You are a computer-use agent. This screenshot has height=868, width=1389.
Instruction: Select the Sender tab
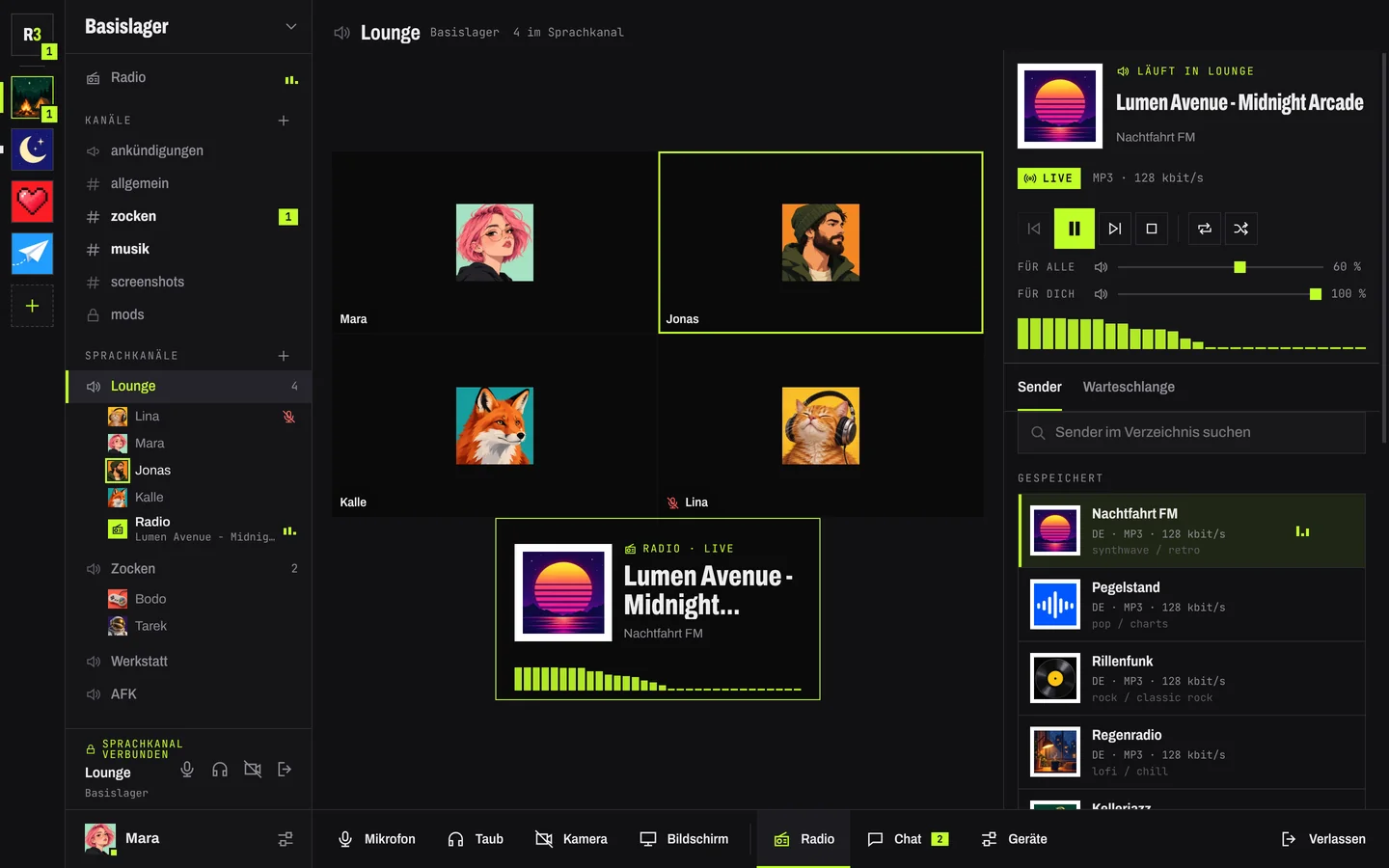[x=1040, y=387]
